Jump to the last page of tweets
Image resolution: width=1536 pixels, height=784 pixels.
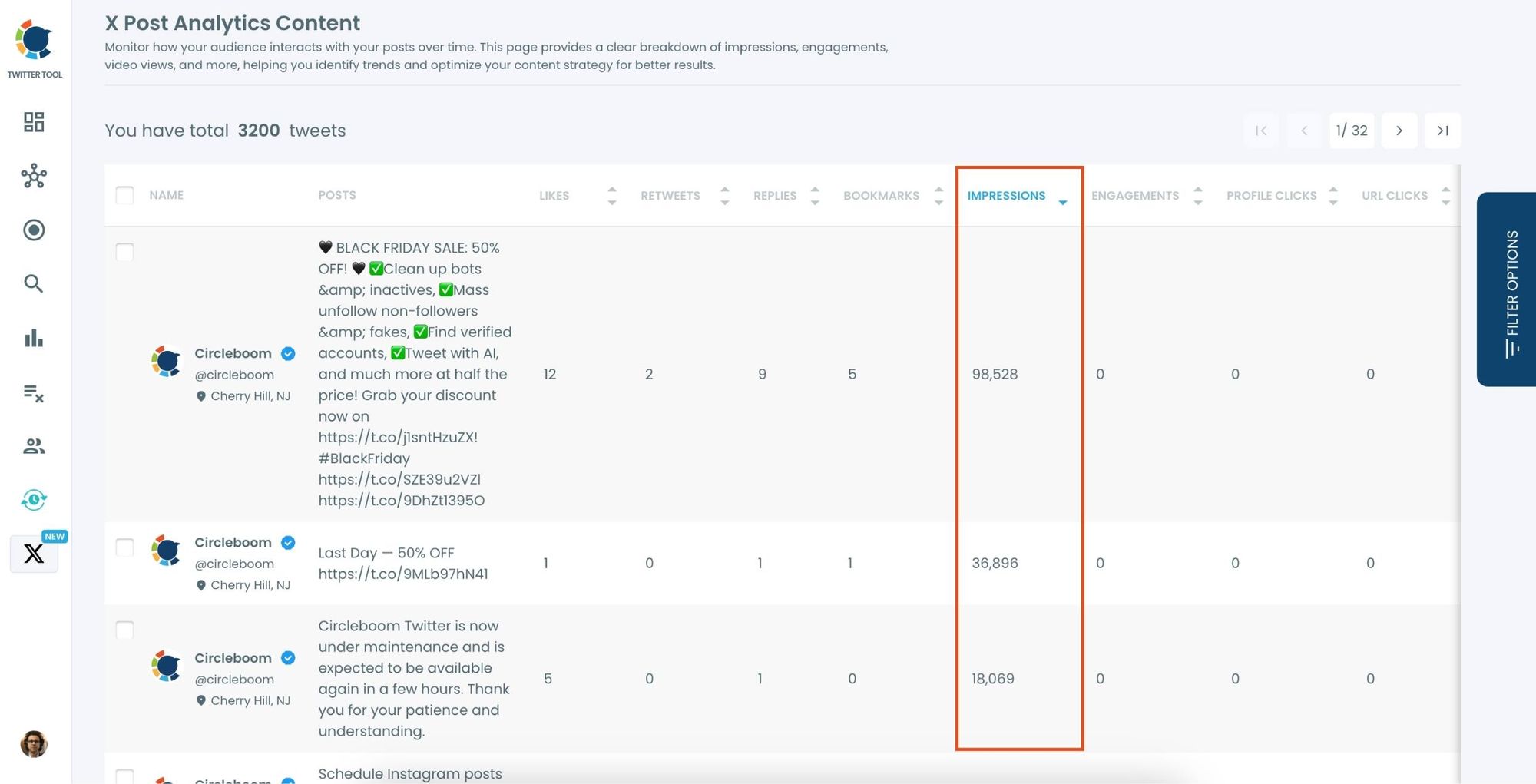[1443, 131]
